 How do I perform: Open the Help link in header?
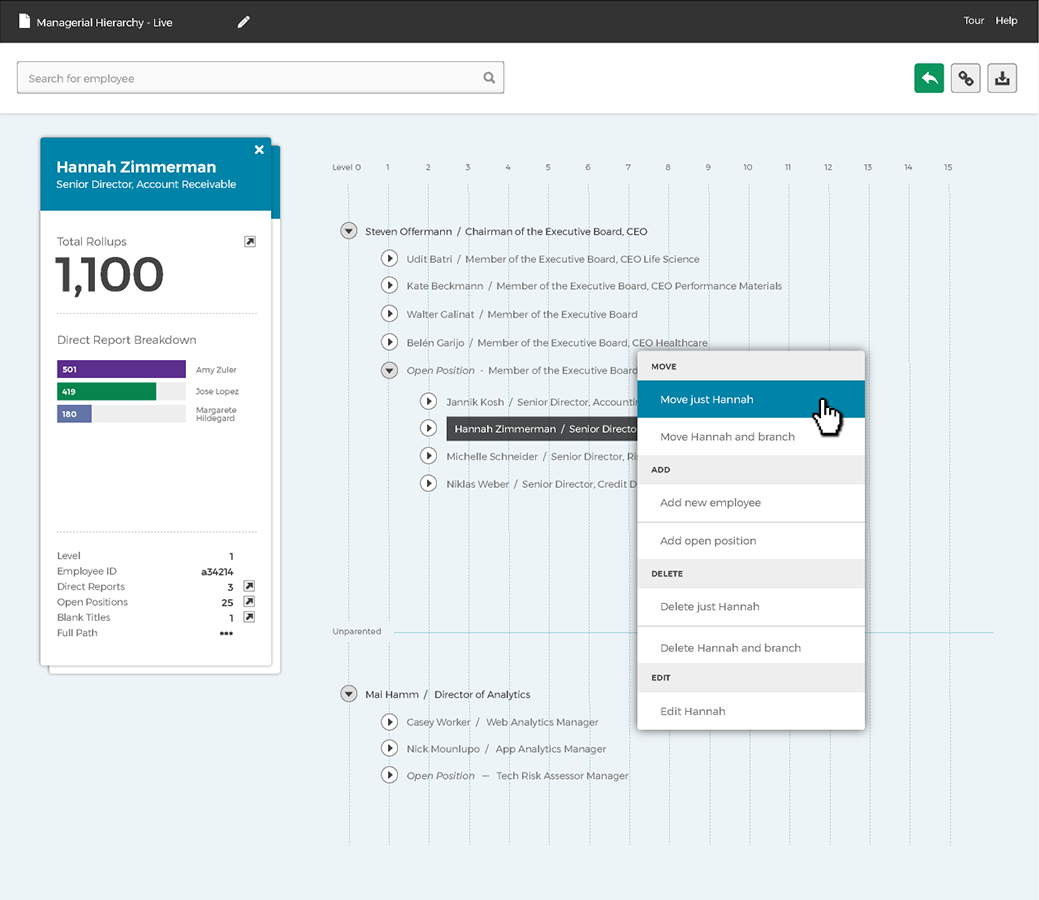(x=1006, y=21)
